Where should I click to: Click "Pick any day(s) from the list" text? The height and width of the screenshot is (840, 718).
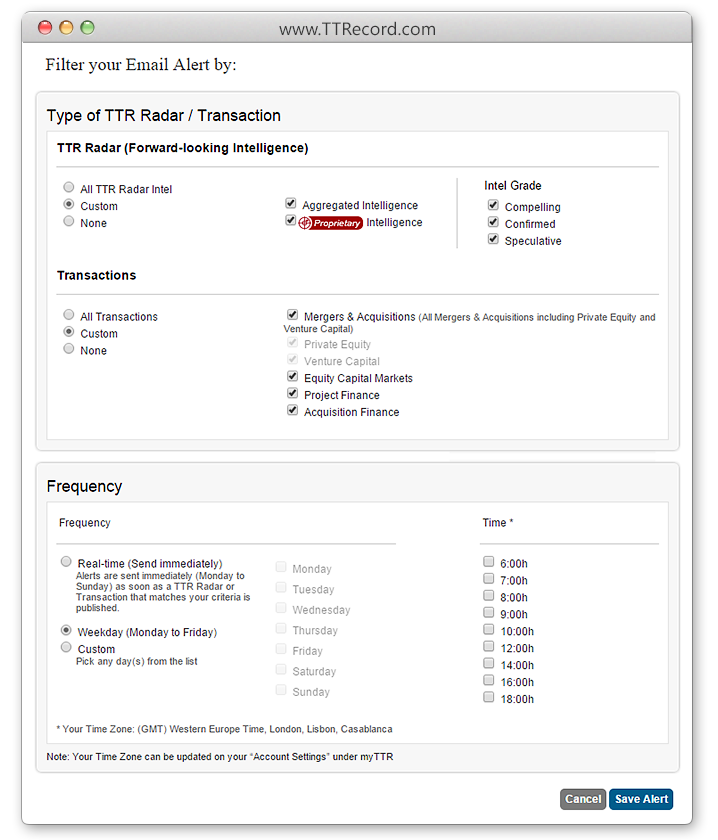point(137,662)
